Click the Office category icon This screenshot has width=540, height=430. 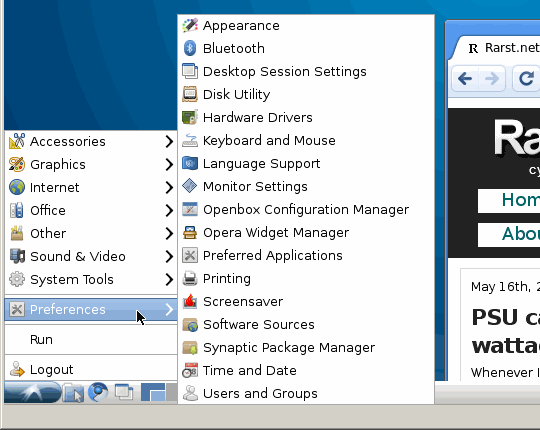coord(17,210)
